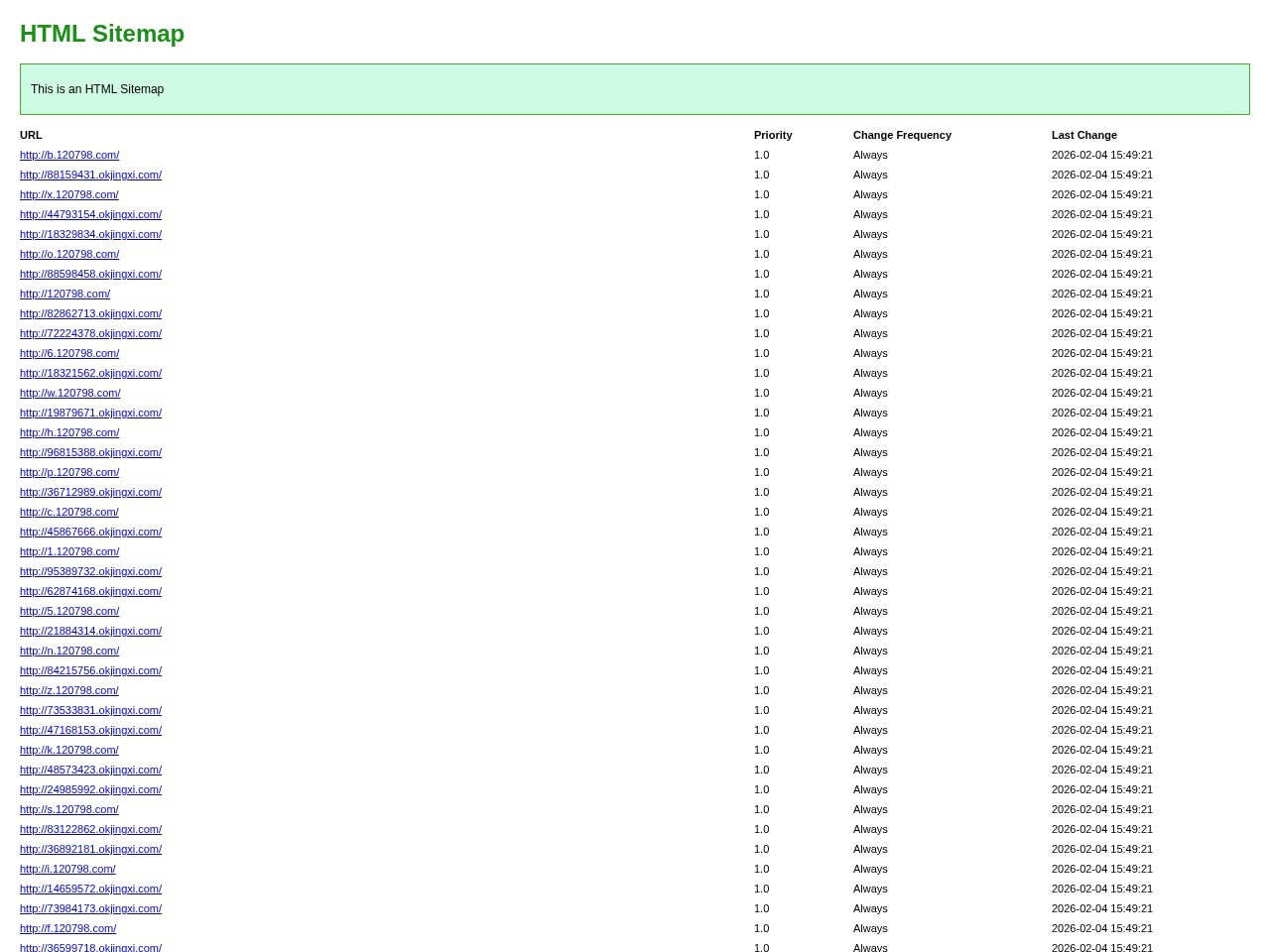Click link http://19879671.okjingxi.com/

(90, 413)
